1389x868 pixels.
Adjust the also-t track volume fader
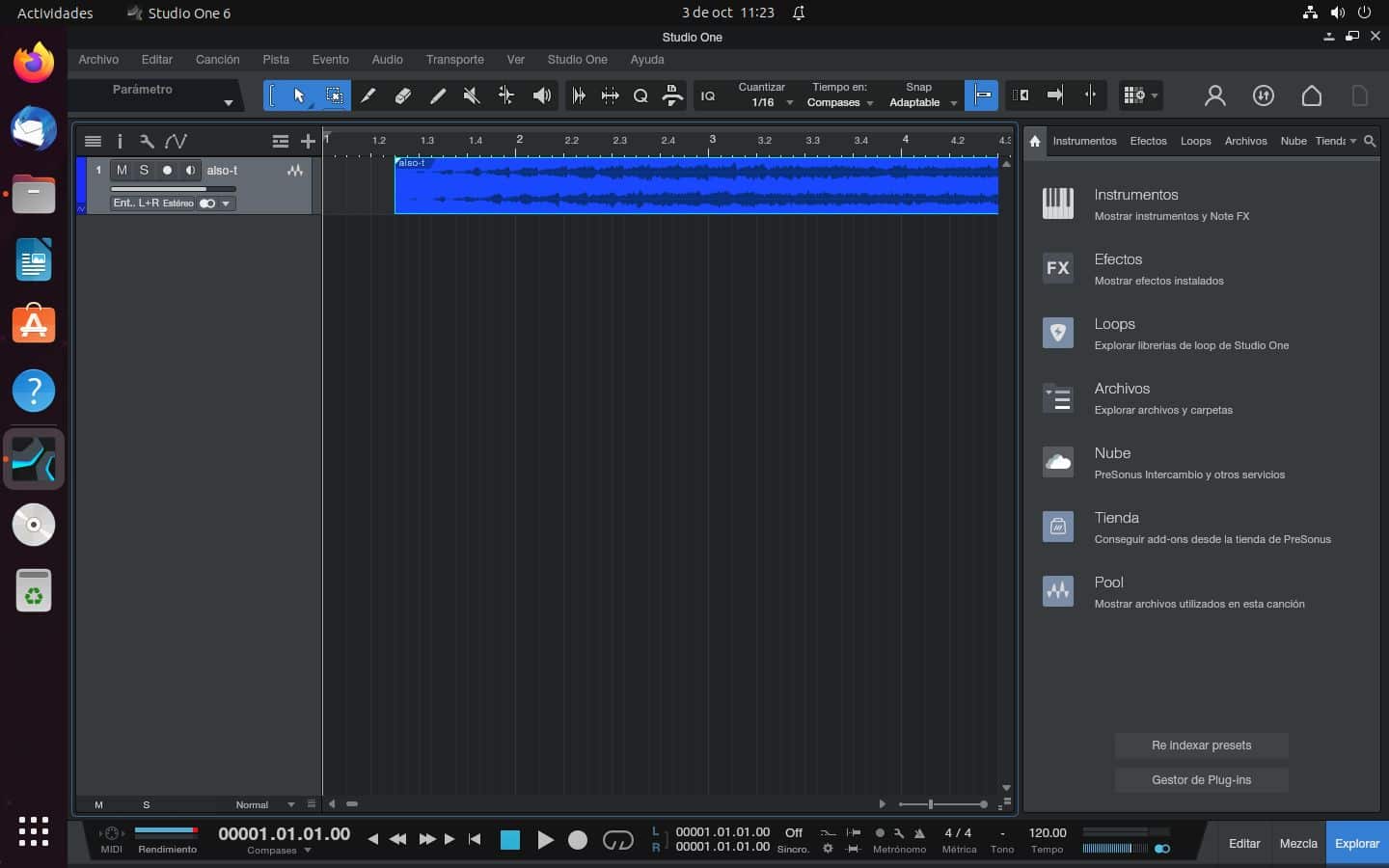click(173, 188)
